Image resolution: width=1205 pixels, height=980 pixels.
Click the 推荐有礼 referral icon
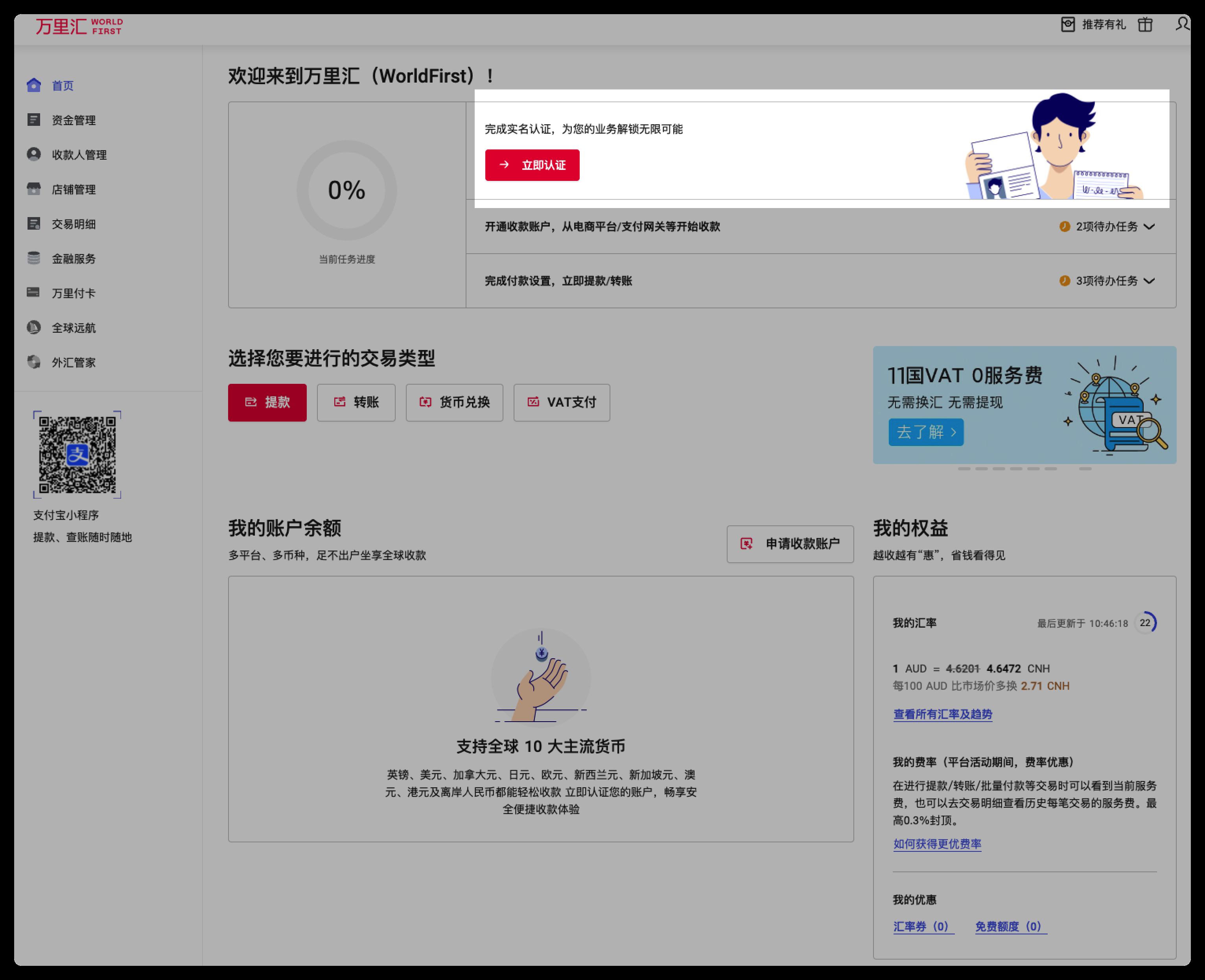pos(1068,24)
